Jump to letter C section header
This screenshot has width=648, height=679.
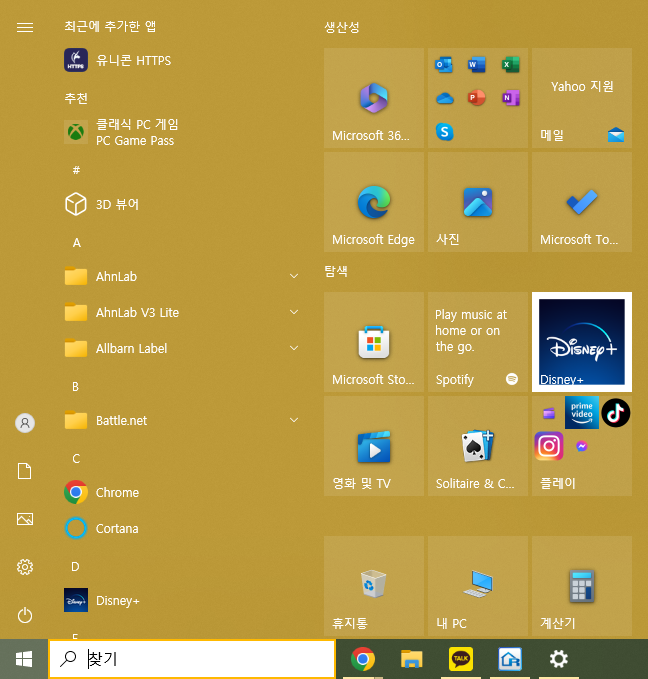(76, 459)
